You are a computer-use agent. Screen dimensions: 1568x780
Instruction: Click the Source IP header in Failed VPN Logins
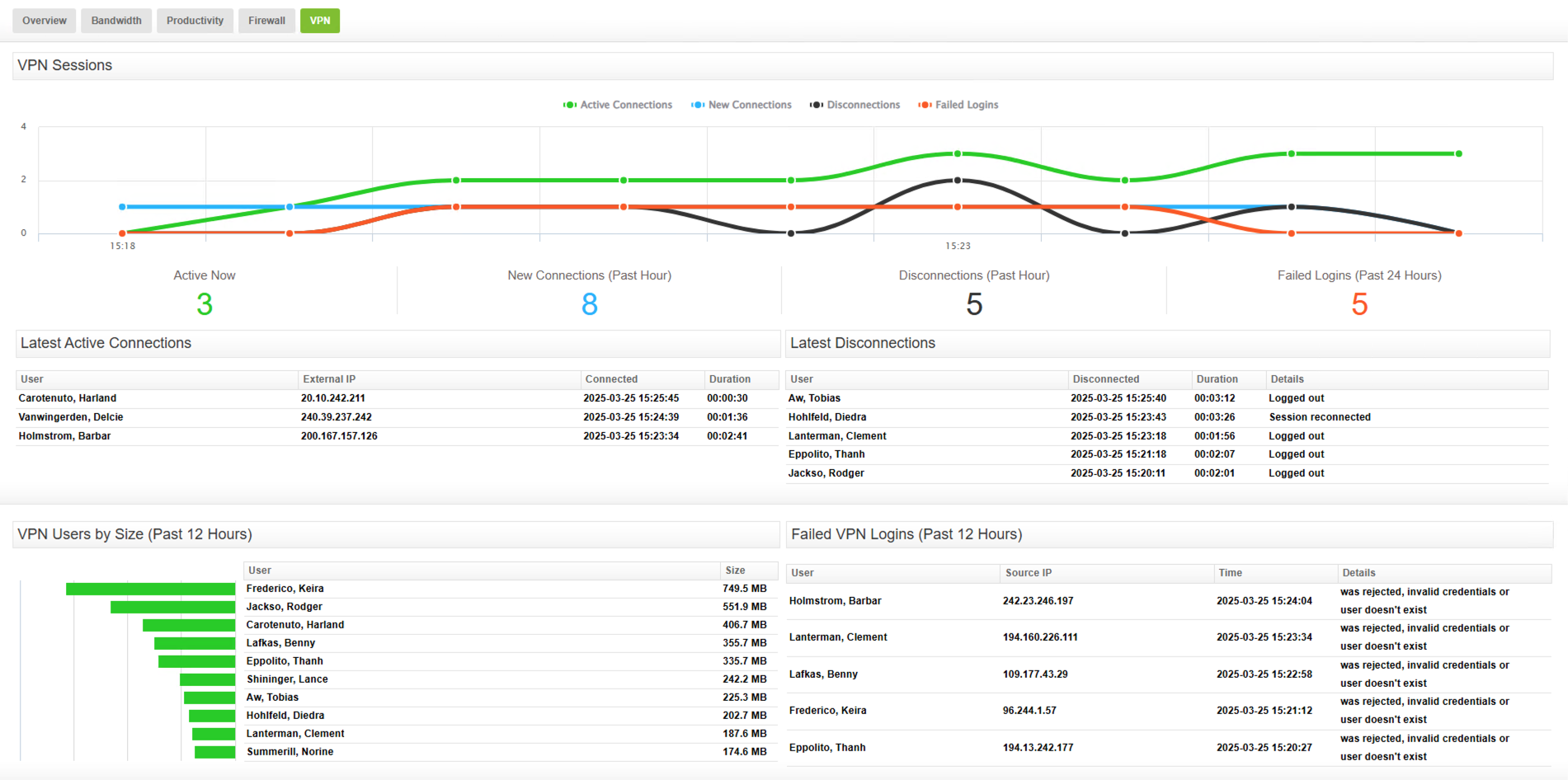pos(1028,572)
